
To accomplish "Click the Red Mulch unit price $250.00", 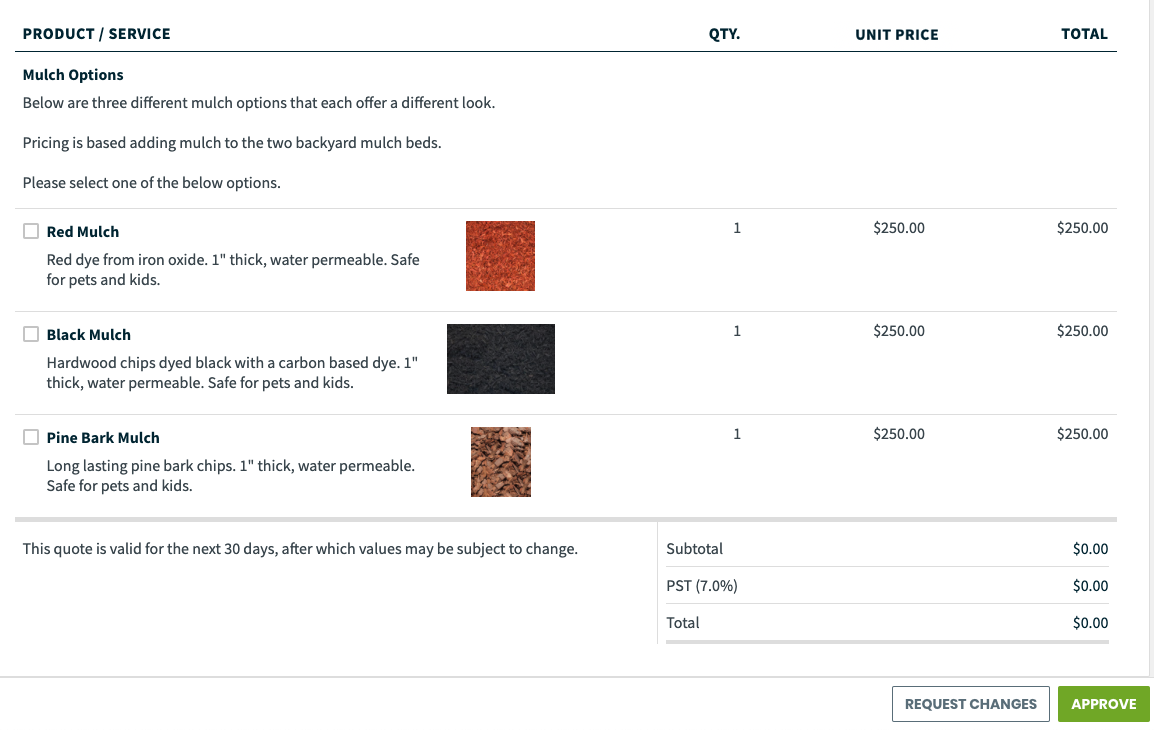I will 898,227.
